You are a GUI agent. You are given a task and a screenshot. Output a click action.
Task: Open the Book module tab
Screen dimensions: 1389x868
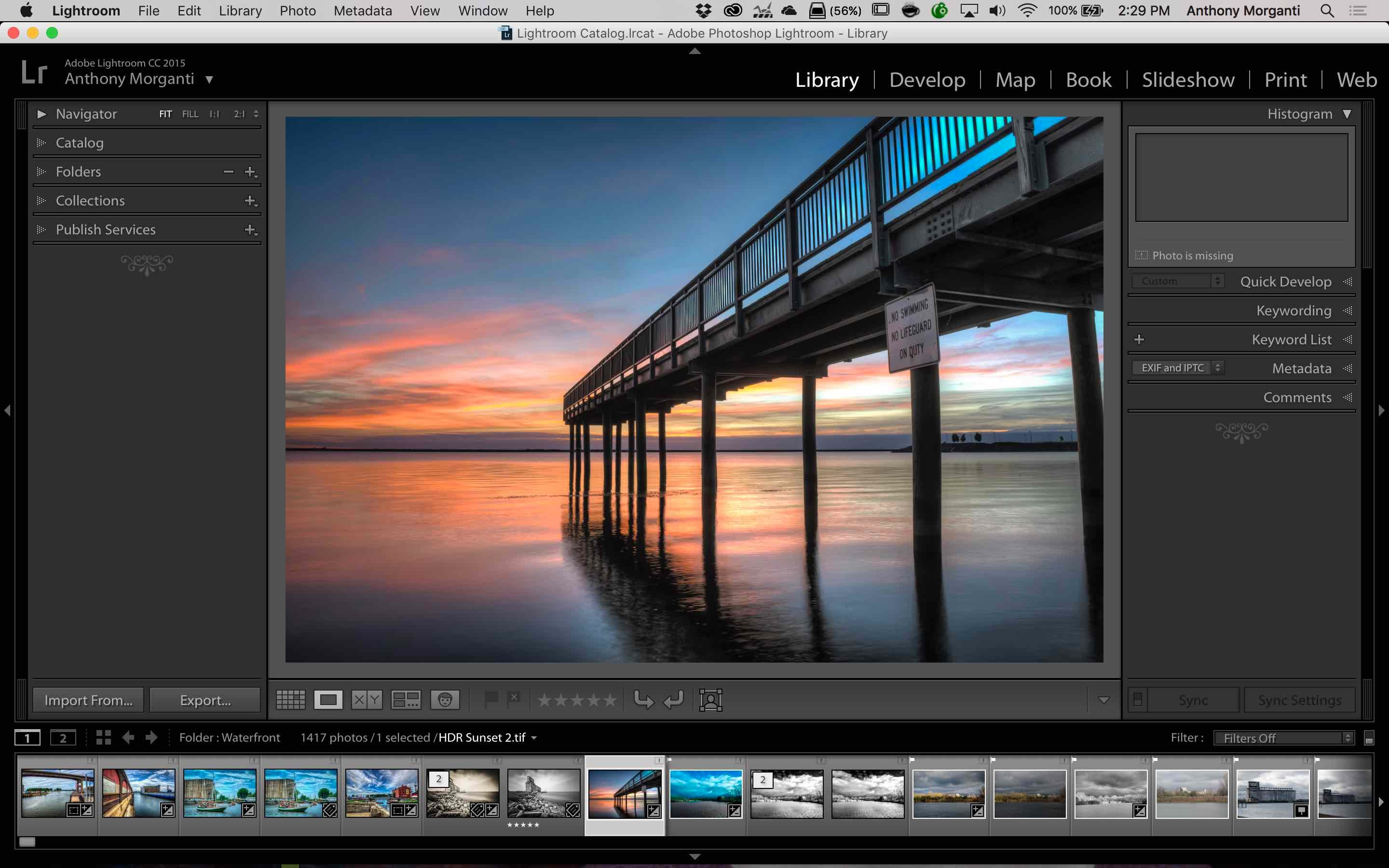click(x=1088, y=79)
